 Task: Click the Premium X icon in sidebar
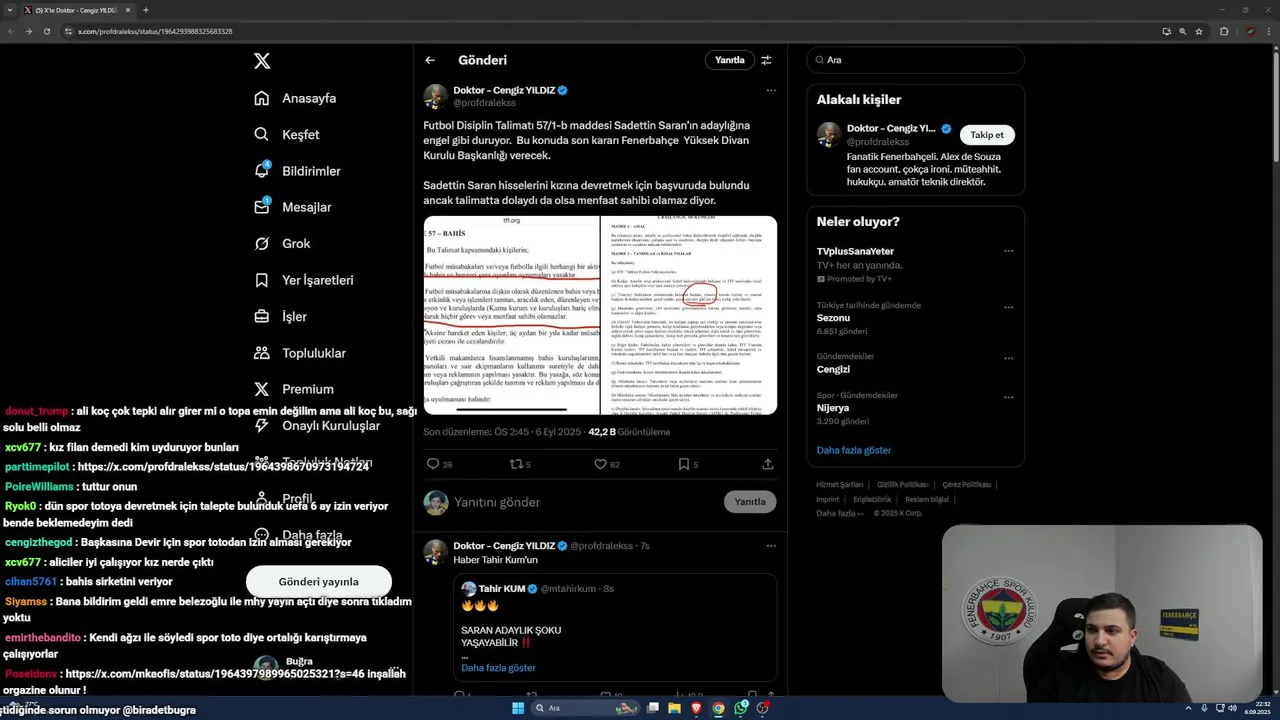(262, 389)
